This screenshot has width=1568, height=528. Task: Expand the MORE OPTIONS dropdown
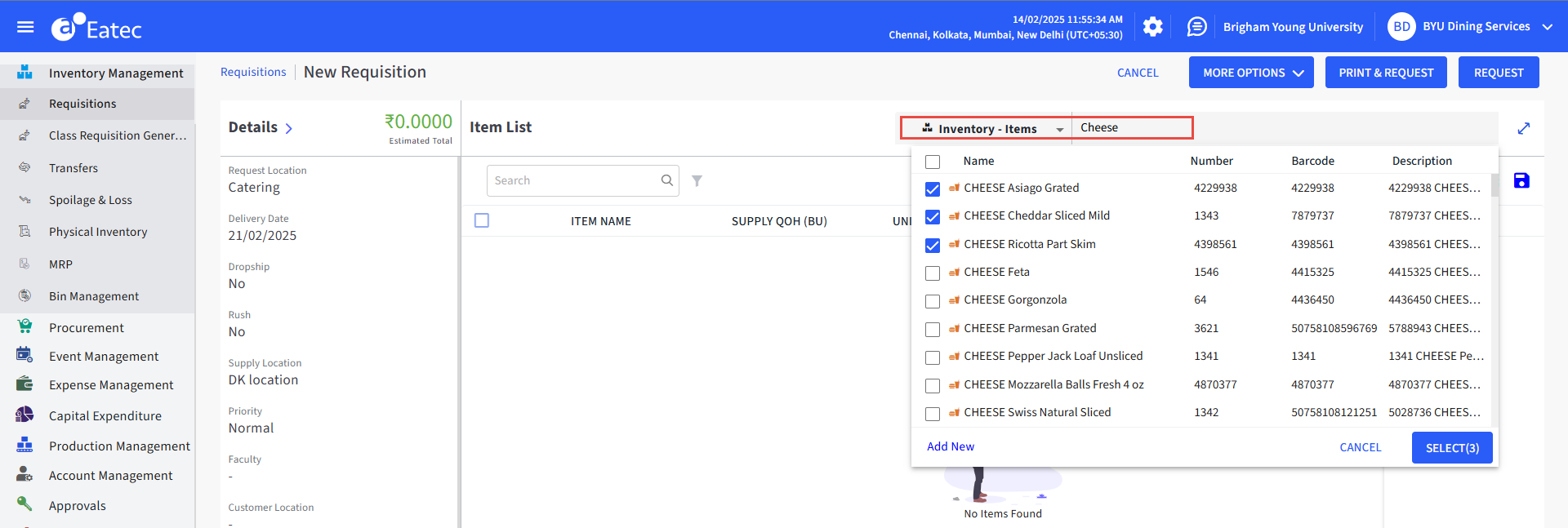[1251, 73]
